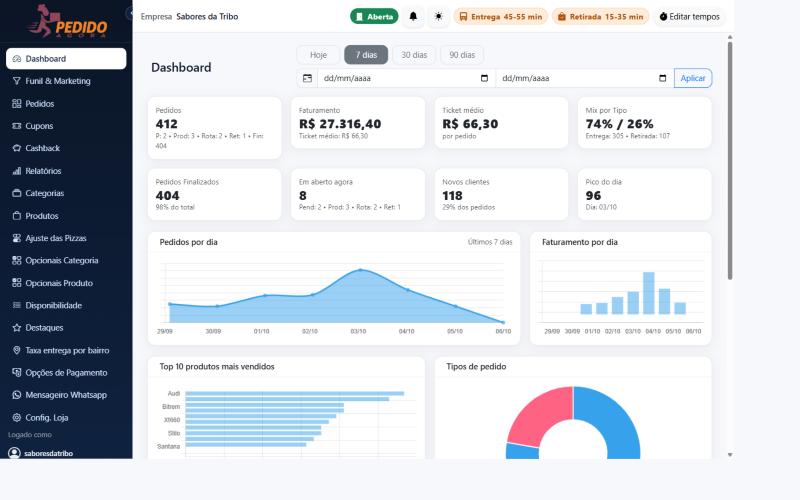Click the Pico do dia 96 value
Viewport: 800px width, 500px height.
pos(593,195)
